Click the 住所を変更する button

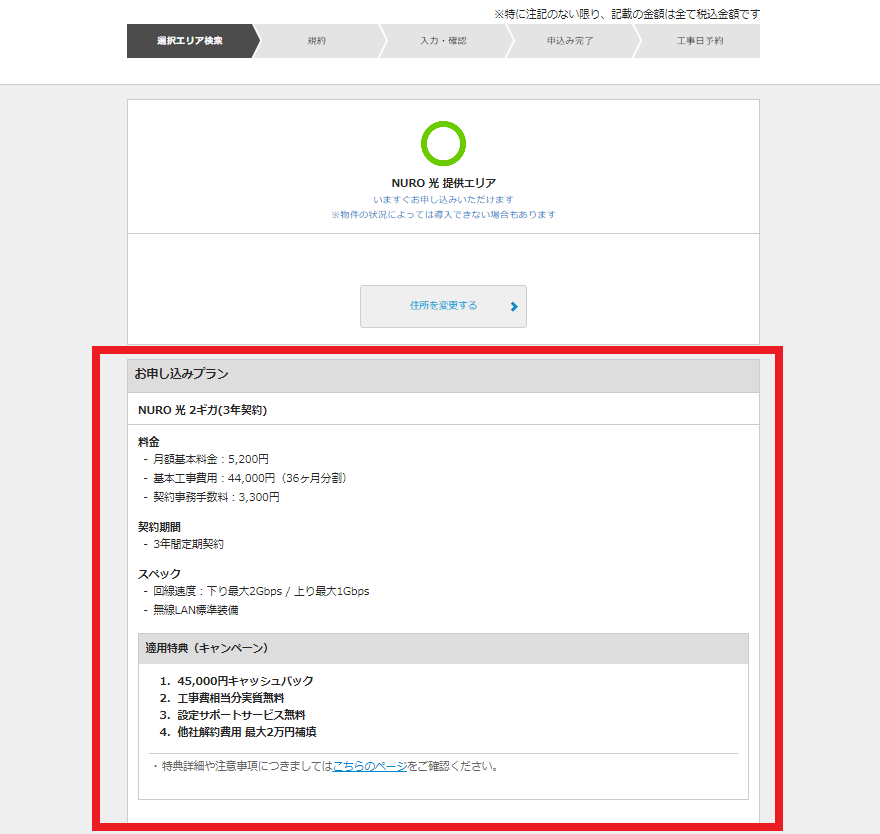point(443,306)
